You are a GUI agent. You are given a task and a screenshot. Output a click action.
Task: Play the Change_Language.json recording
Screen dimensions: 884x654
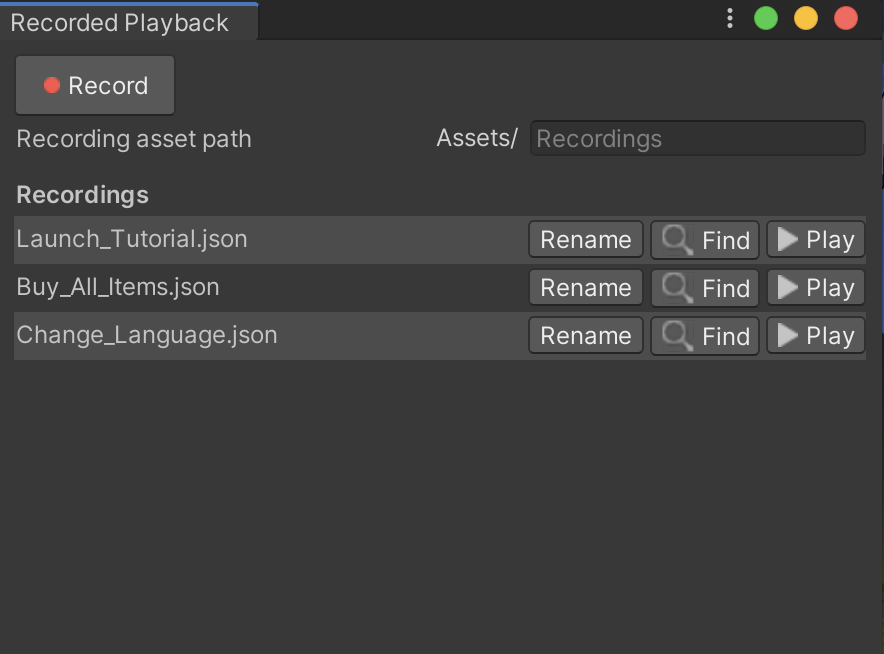pyautogui.click(x=815, y=336)
